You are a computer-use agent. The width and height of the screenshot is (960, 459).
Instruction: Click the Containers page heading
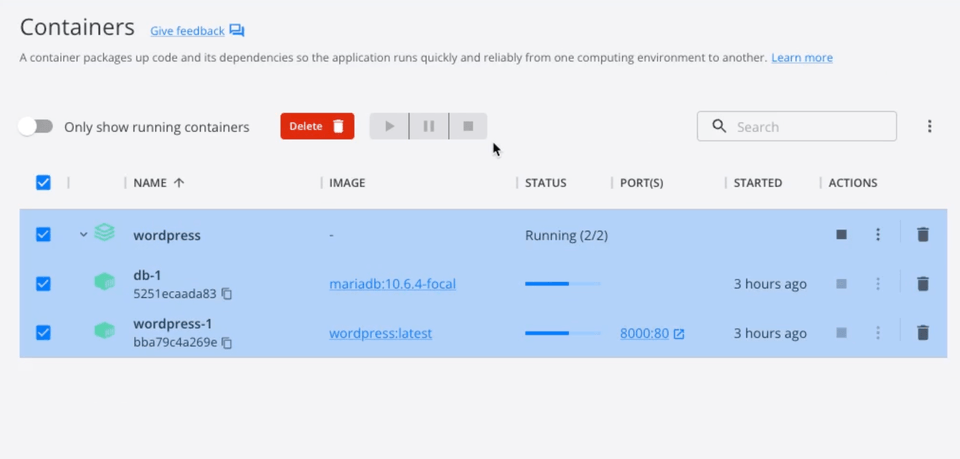tap(77, 28)
